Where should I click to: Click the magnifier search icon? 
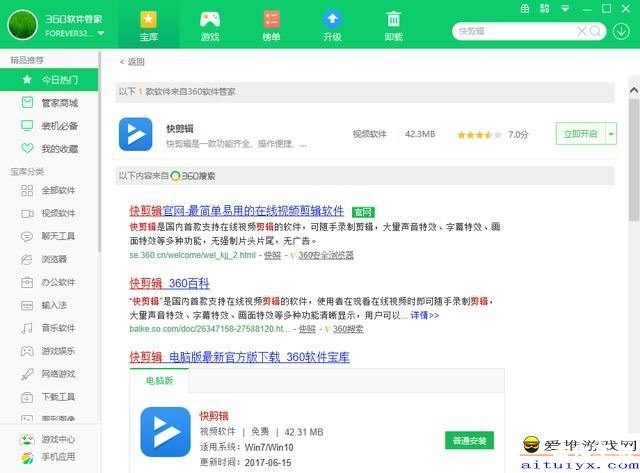click(595, 31)
